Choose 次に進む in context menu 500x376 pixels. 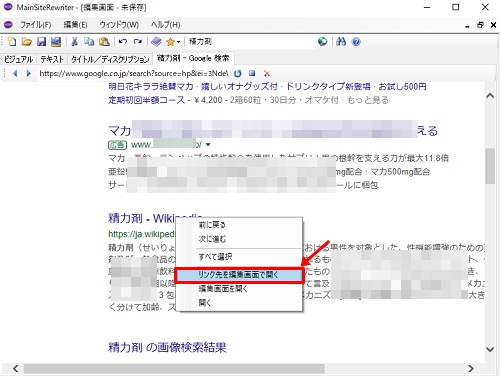[239, 239]
